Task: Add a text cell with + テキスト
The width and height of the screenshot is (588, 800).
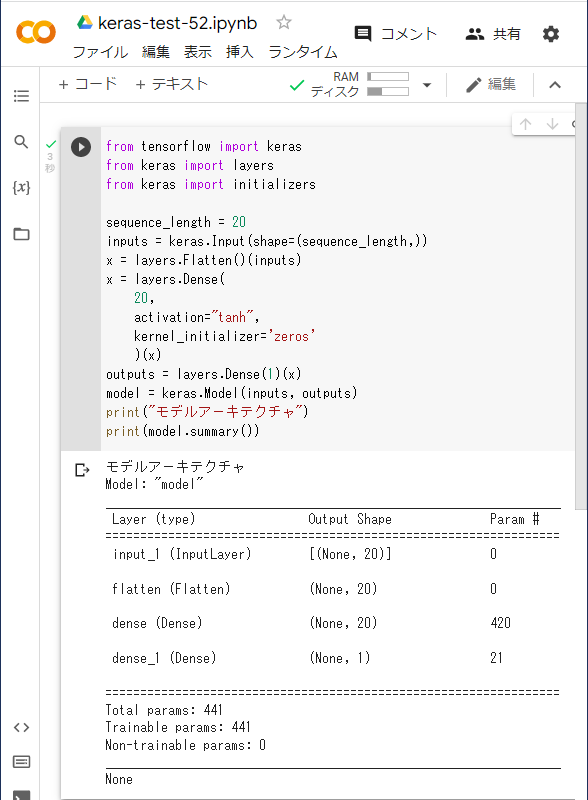Action: coord(172,84)
